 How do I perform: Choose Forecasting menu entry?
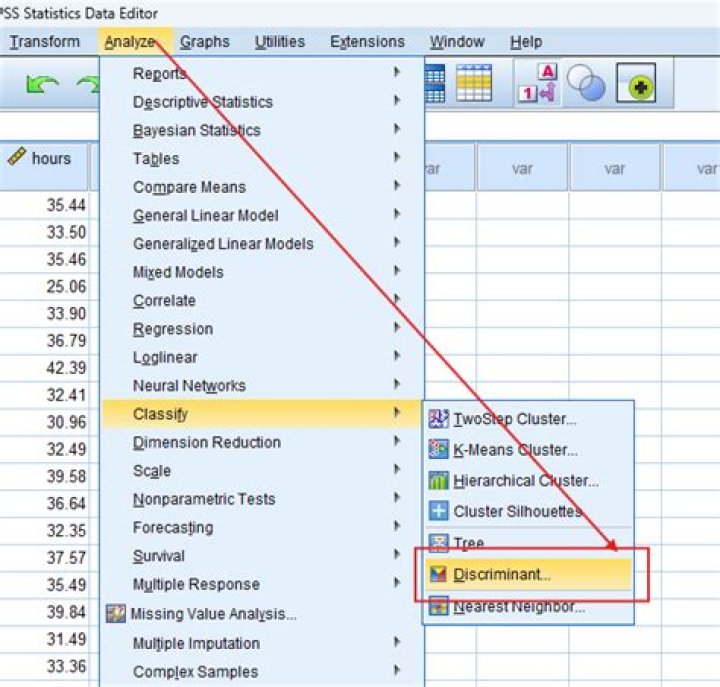coord(262,528)
